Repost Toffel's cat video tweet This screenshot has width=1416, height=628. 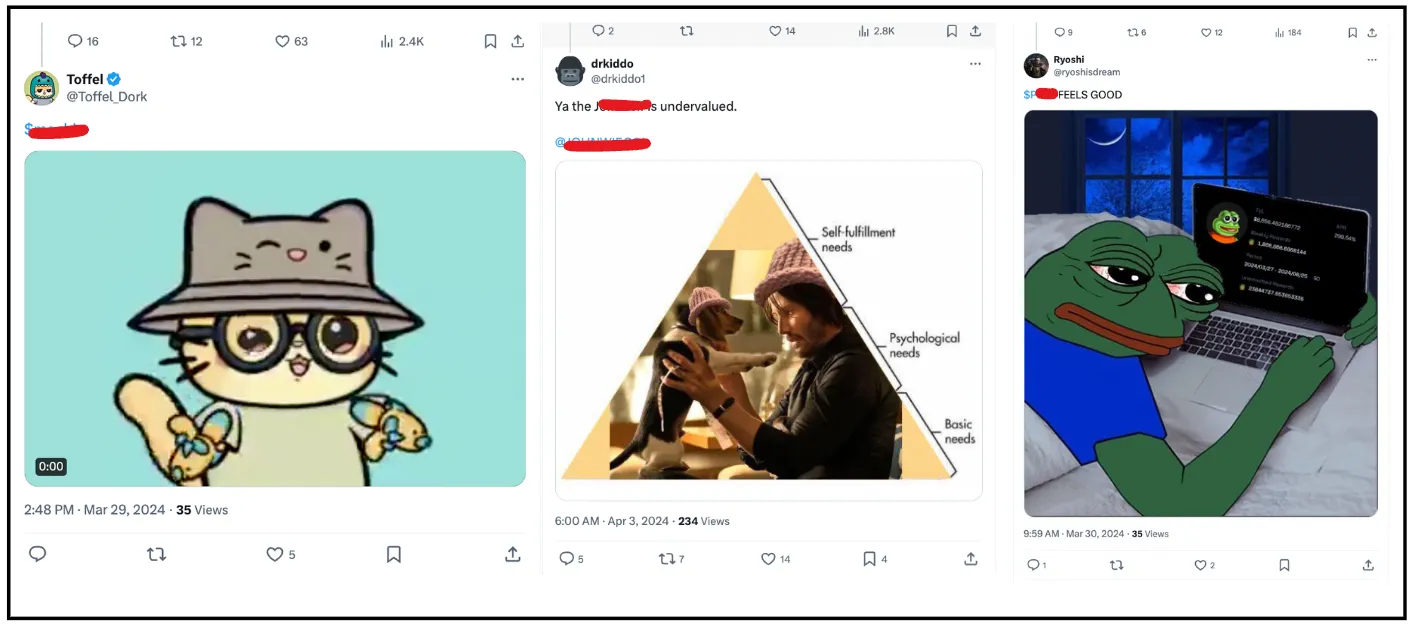156,554
